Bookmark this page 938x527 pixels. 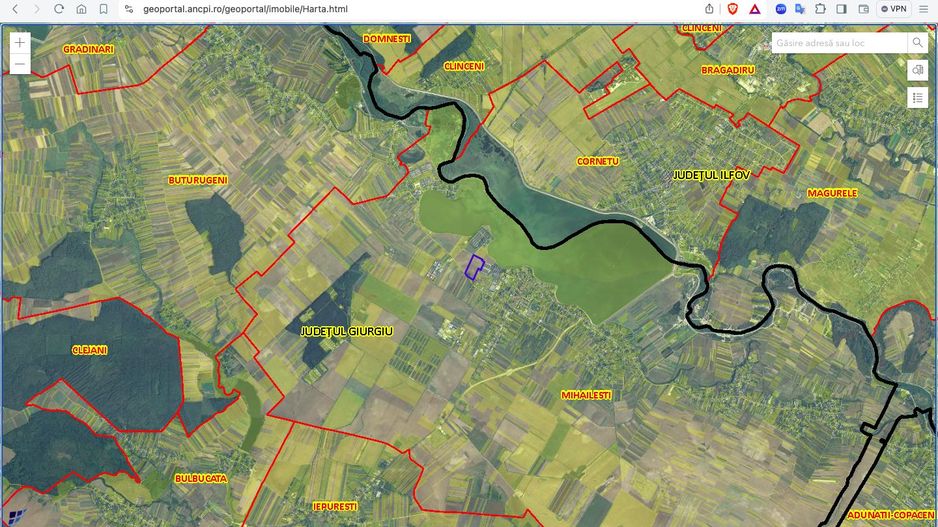[103, 9]
